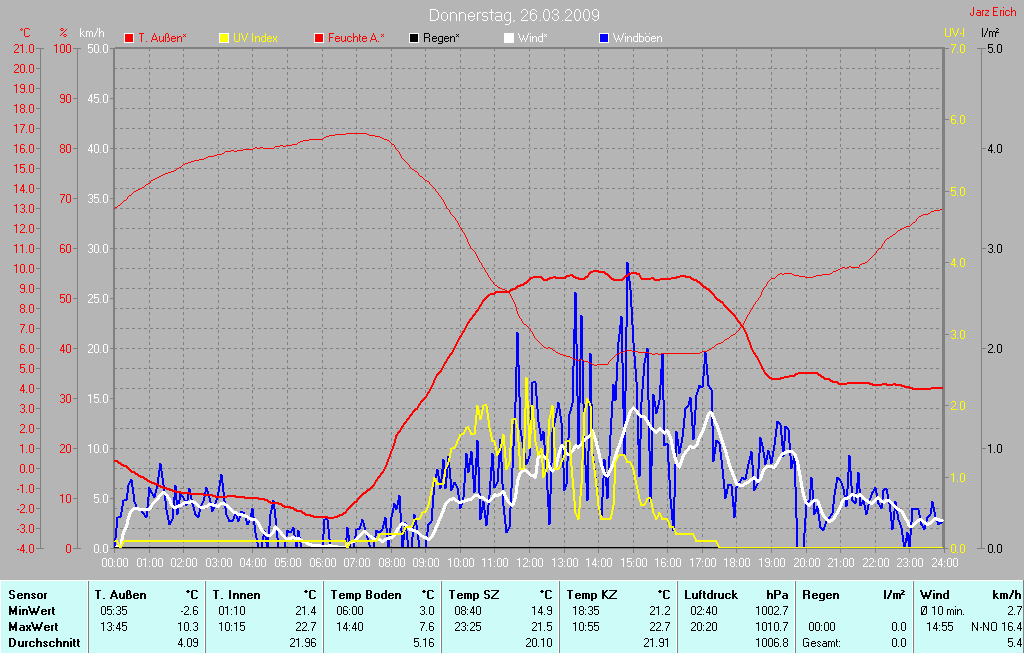
Task: Click the Luftdruck minimum value 1002.7
Action: (771, 611)
